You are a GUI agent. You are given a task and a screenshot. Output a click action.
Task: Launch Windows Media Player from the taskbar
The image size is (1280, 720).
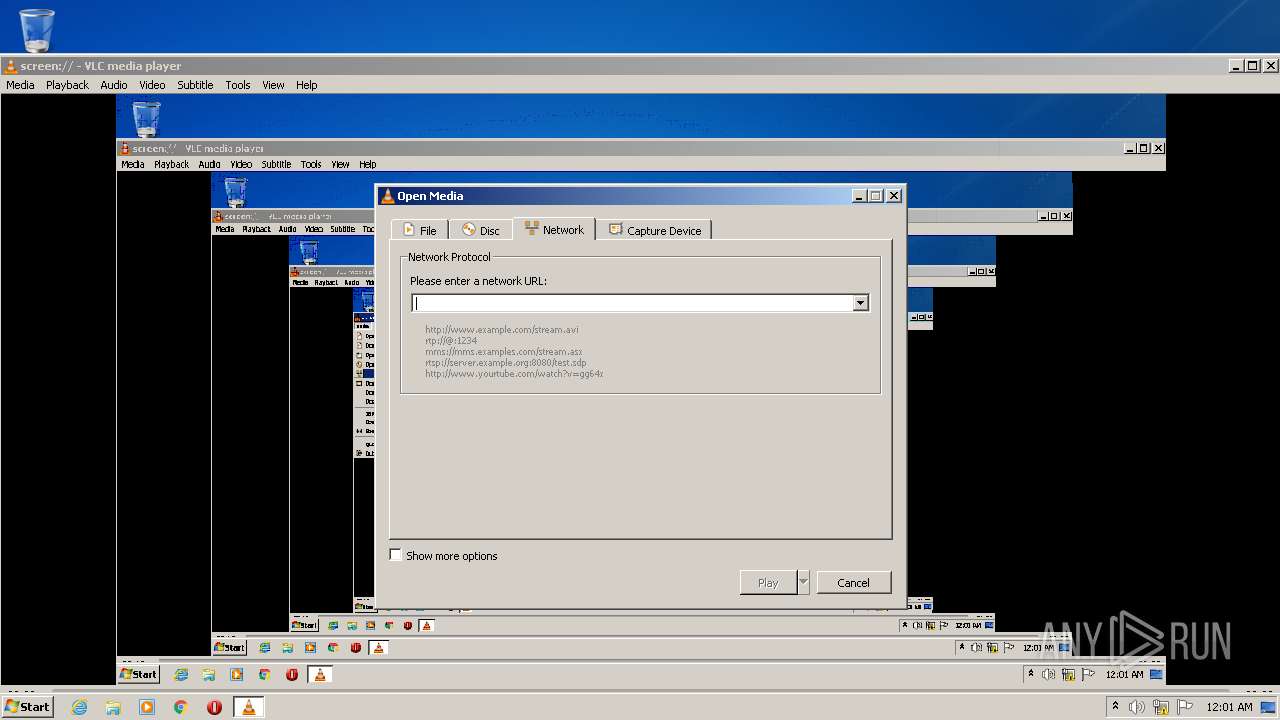(x=147, y=707)
